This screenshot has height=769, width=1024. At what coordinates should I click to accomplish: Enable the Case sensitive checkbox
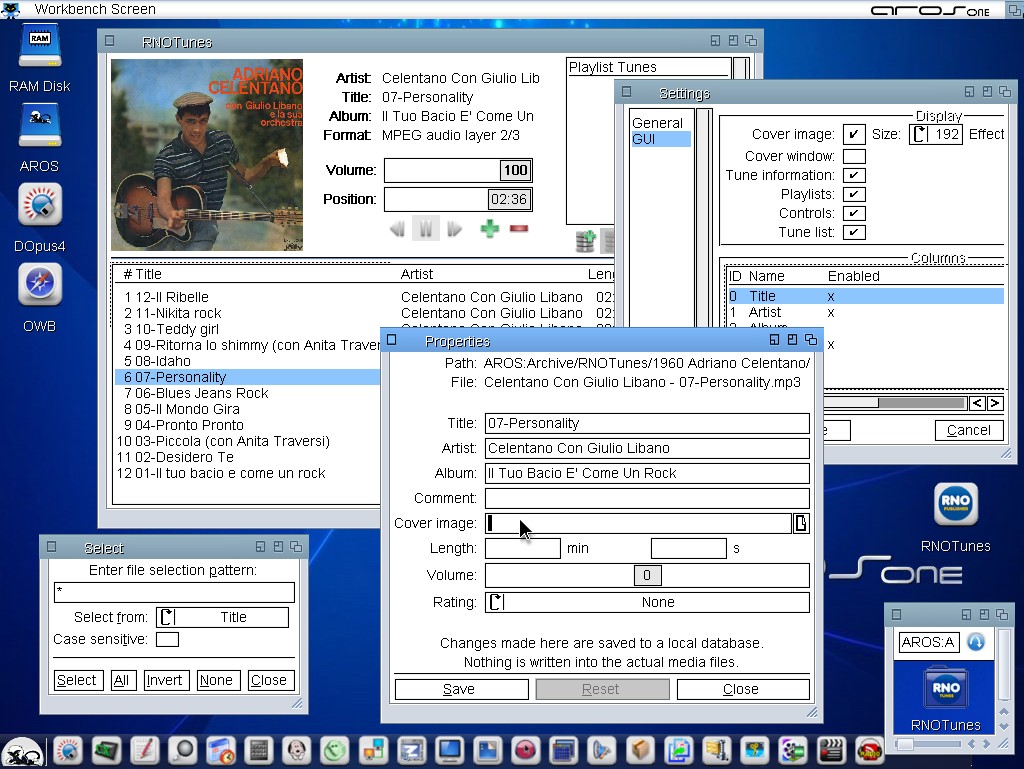pos(167,639)
